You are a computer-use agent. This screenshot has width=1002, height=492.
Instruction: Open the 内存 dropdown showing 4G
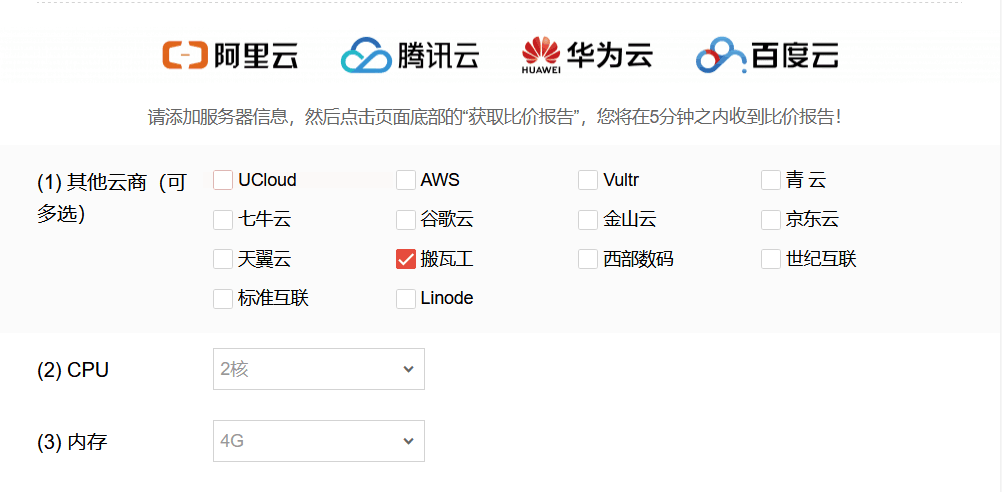319,441
